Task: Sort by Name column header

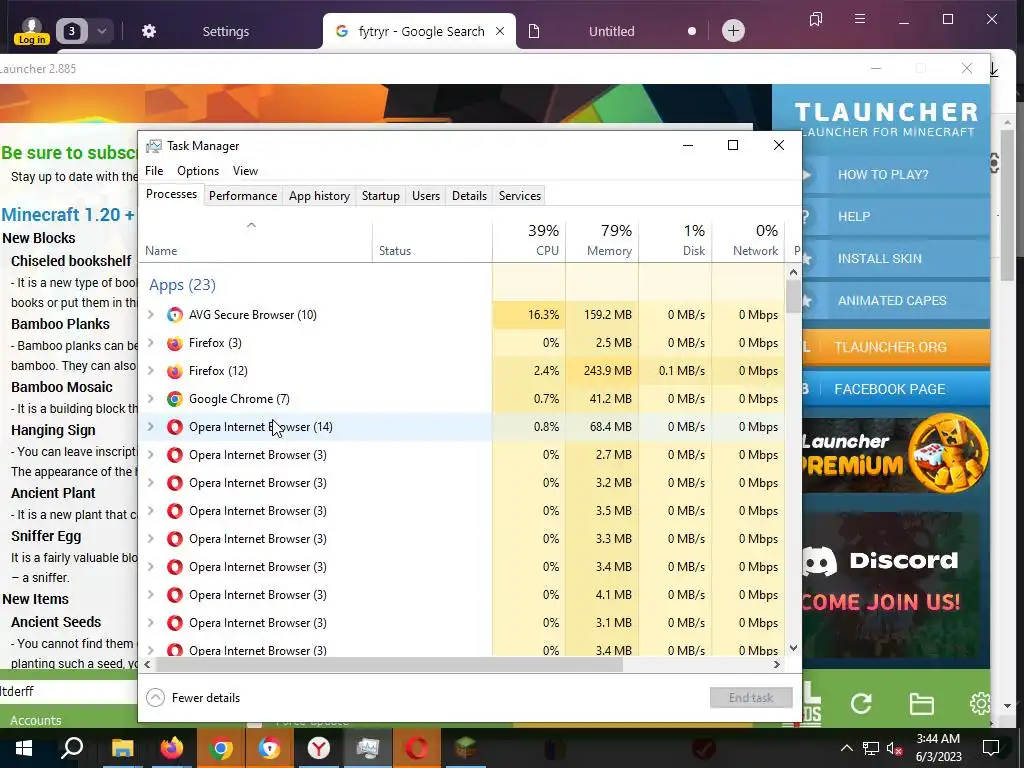Action: pyautogui.click(x=255, y=239)
